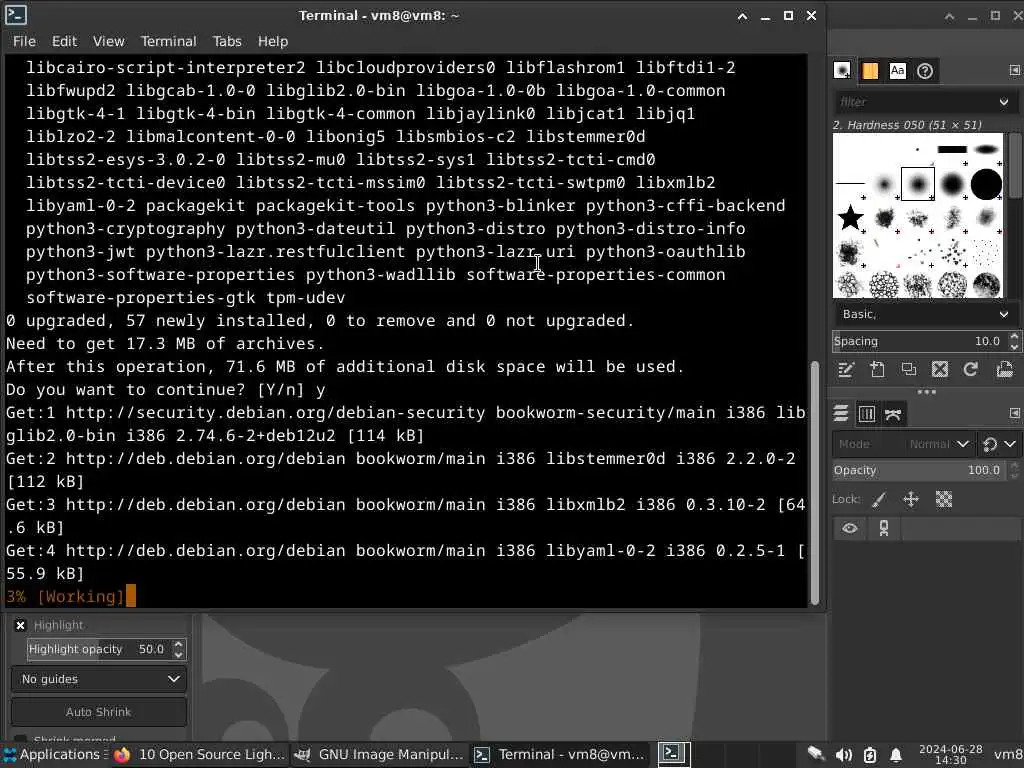Click the layer Opacity slider
1024x768 pixels.
pyautogui.click(x=920, y=470)
